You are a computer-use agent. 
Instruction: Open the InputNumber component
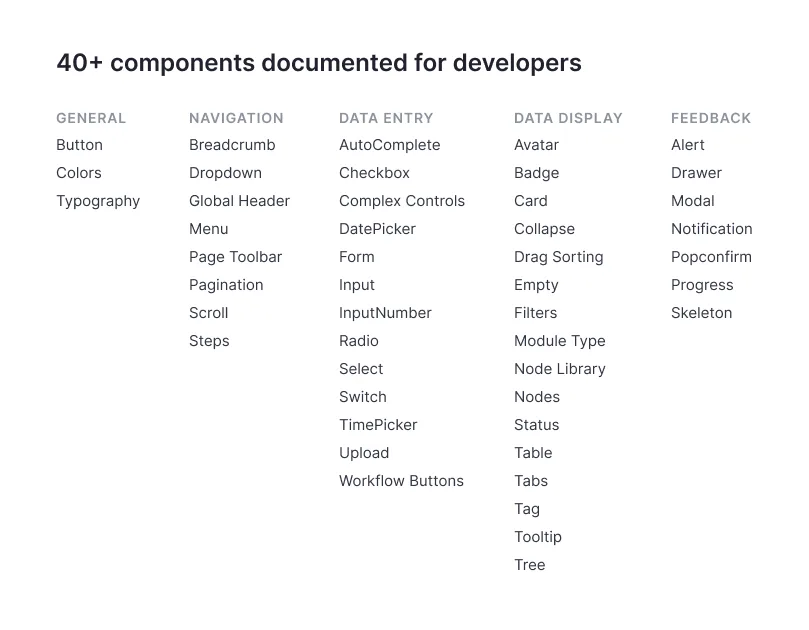(385, 313)
